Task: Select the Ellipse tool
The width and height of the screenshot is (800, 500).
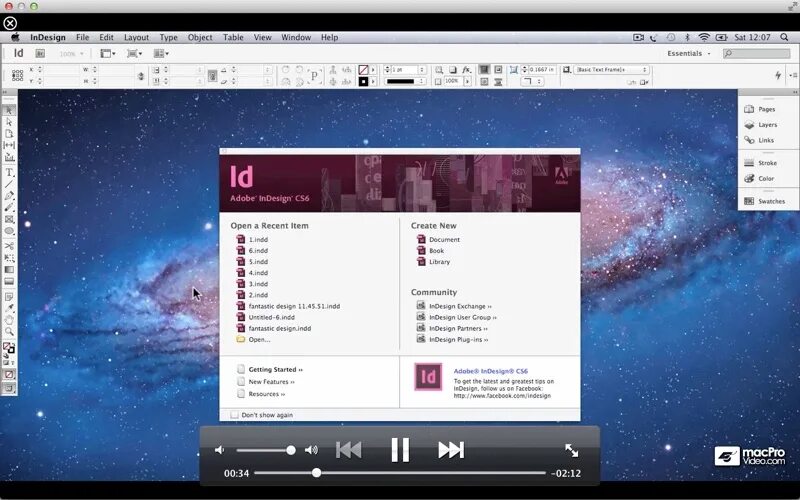Action: (x=9, y=231)
